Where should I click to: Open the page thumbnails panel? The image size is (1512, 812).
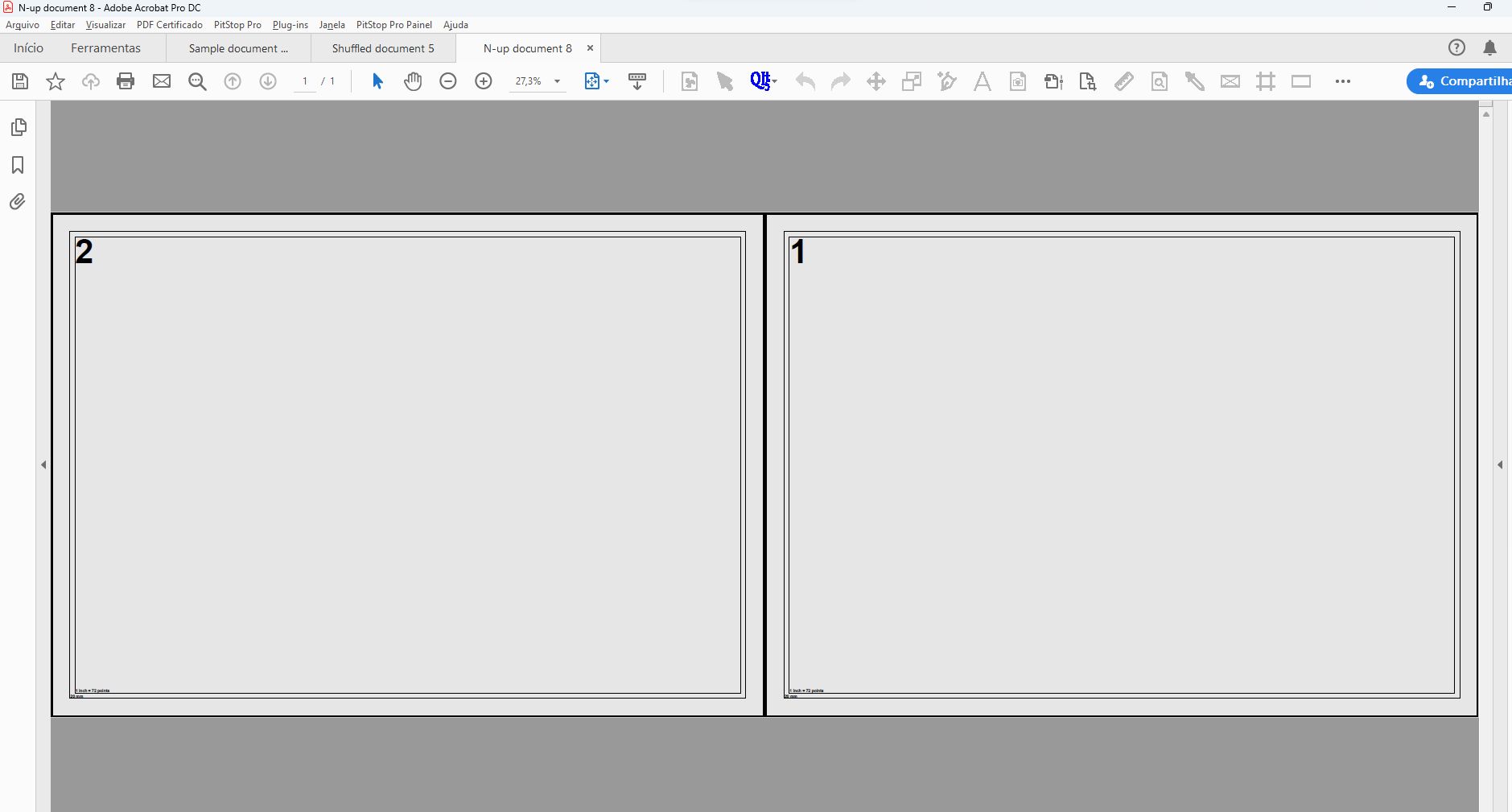18,127
